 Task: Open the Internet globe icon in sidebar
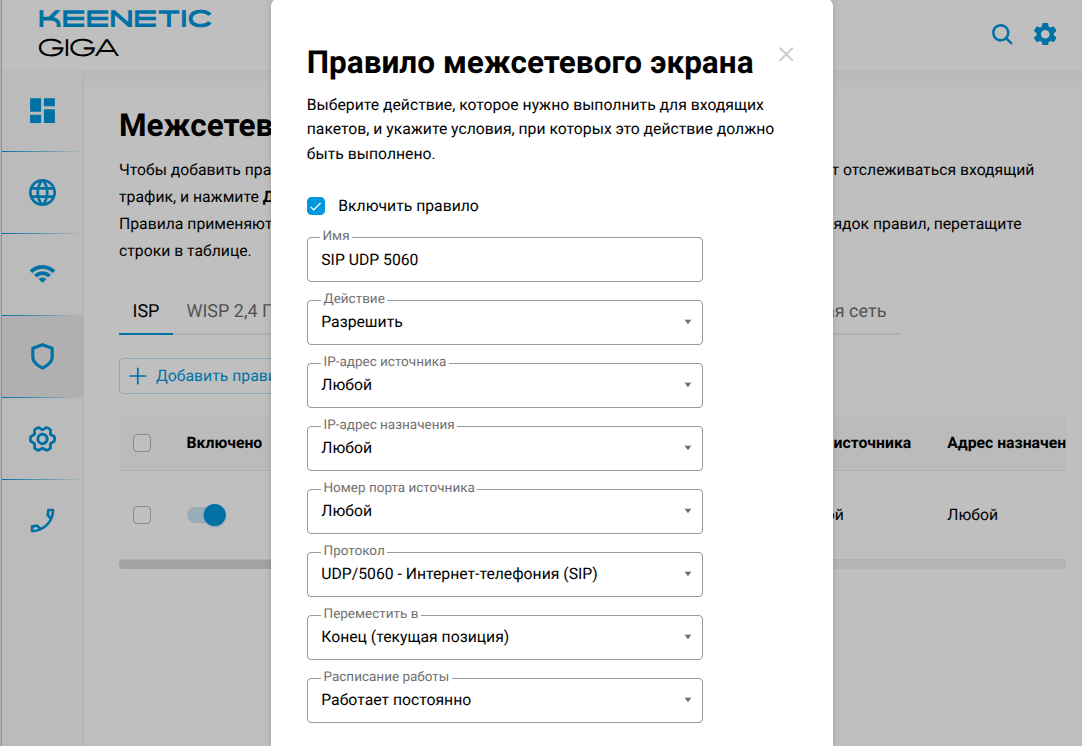point(42,193)
